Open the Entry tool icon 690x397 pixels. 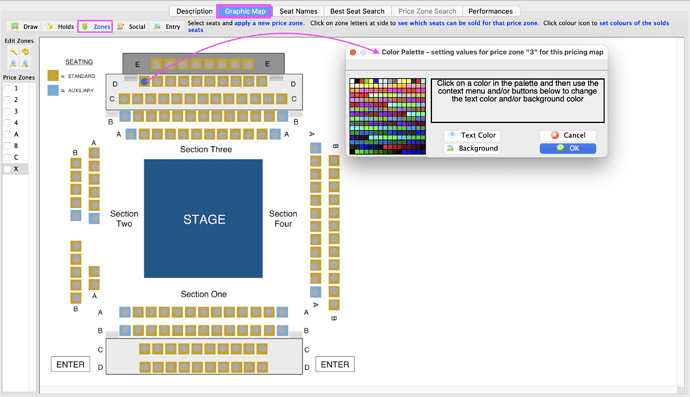coord(157,26)
